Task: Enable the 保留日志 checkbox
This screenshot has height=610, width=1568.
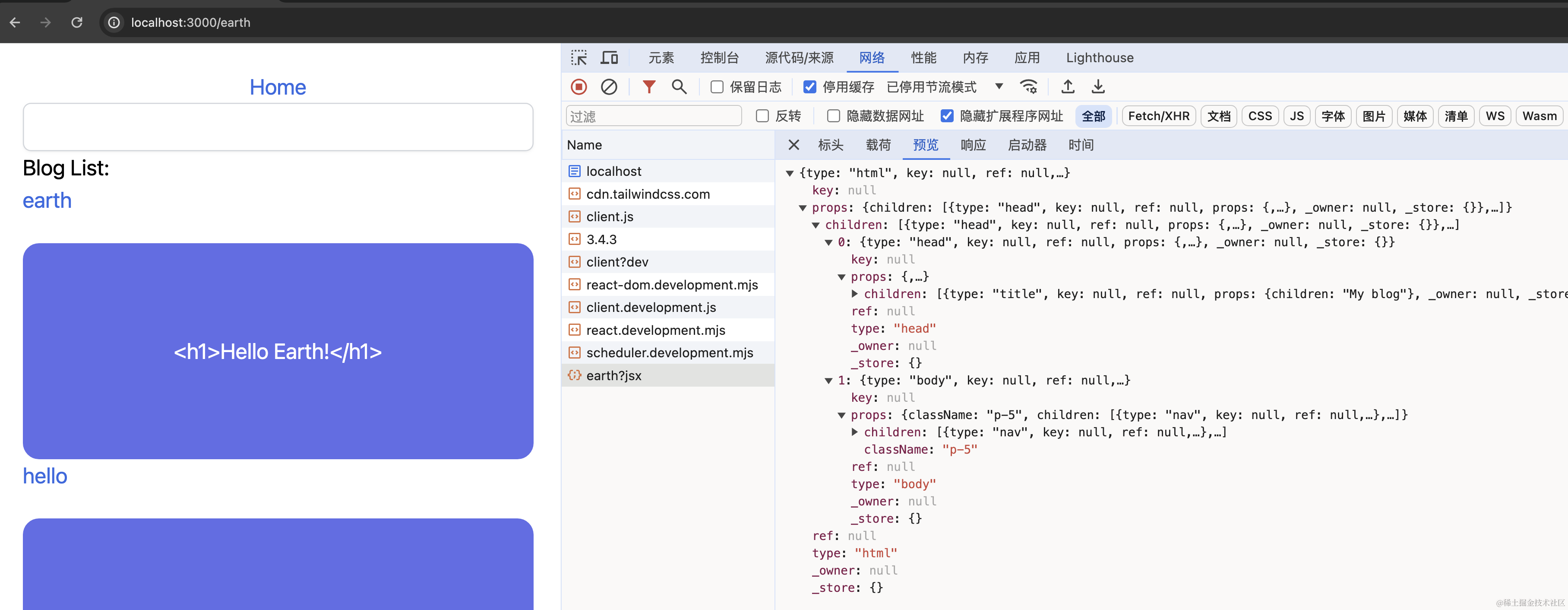Action: click(x=717, y=87)
